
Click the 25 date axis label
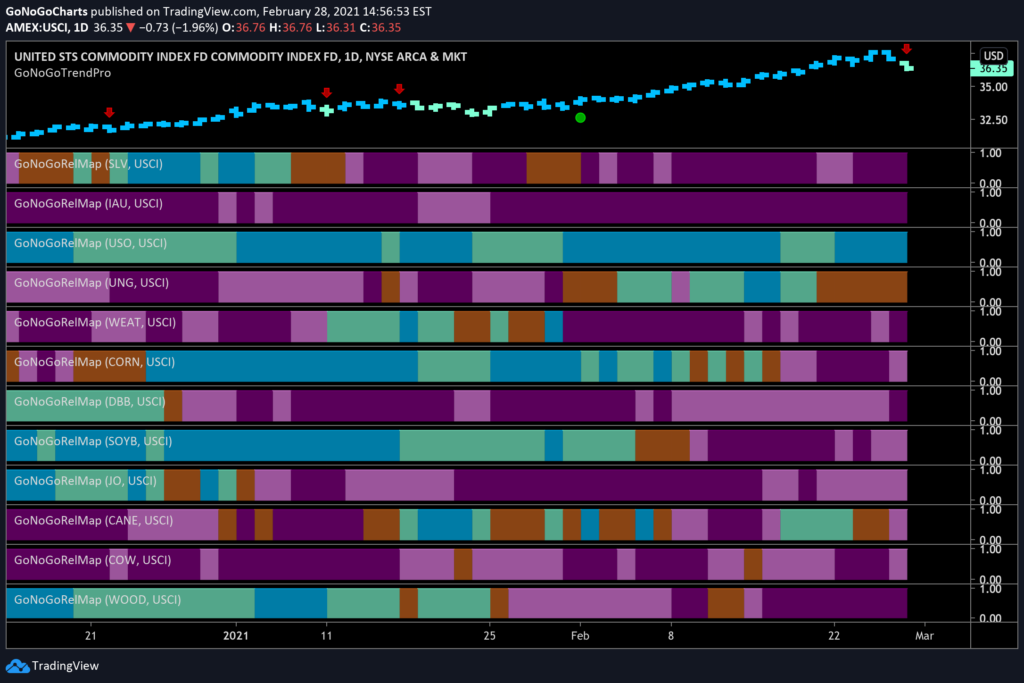(490, 635)
